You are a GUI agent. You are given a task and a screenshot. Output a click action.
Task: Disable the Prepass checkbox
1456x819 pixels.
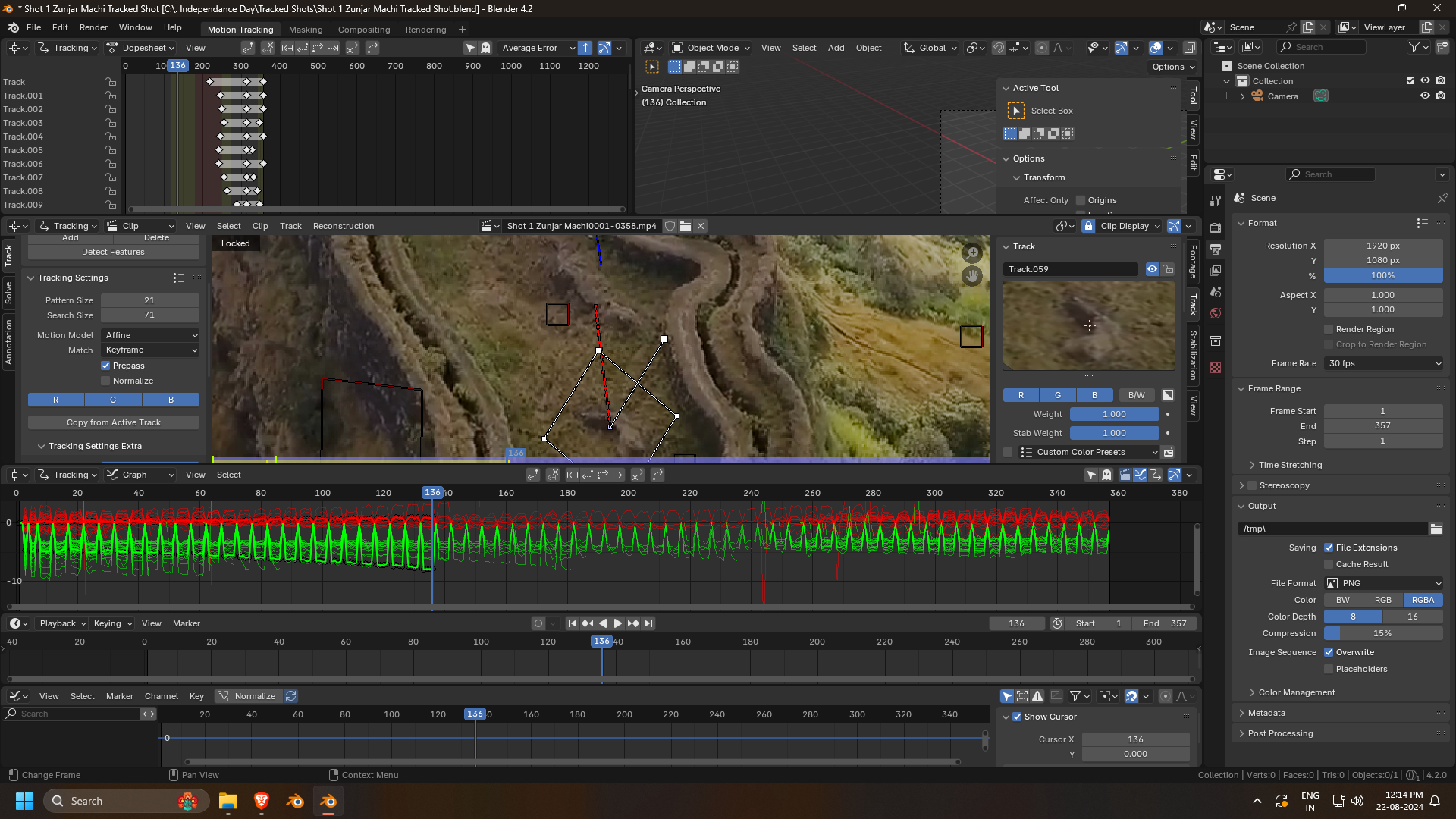point(105,366)
